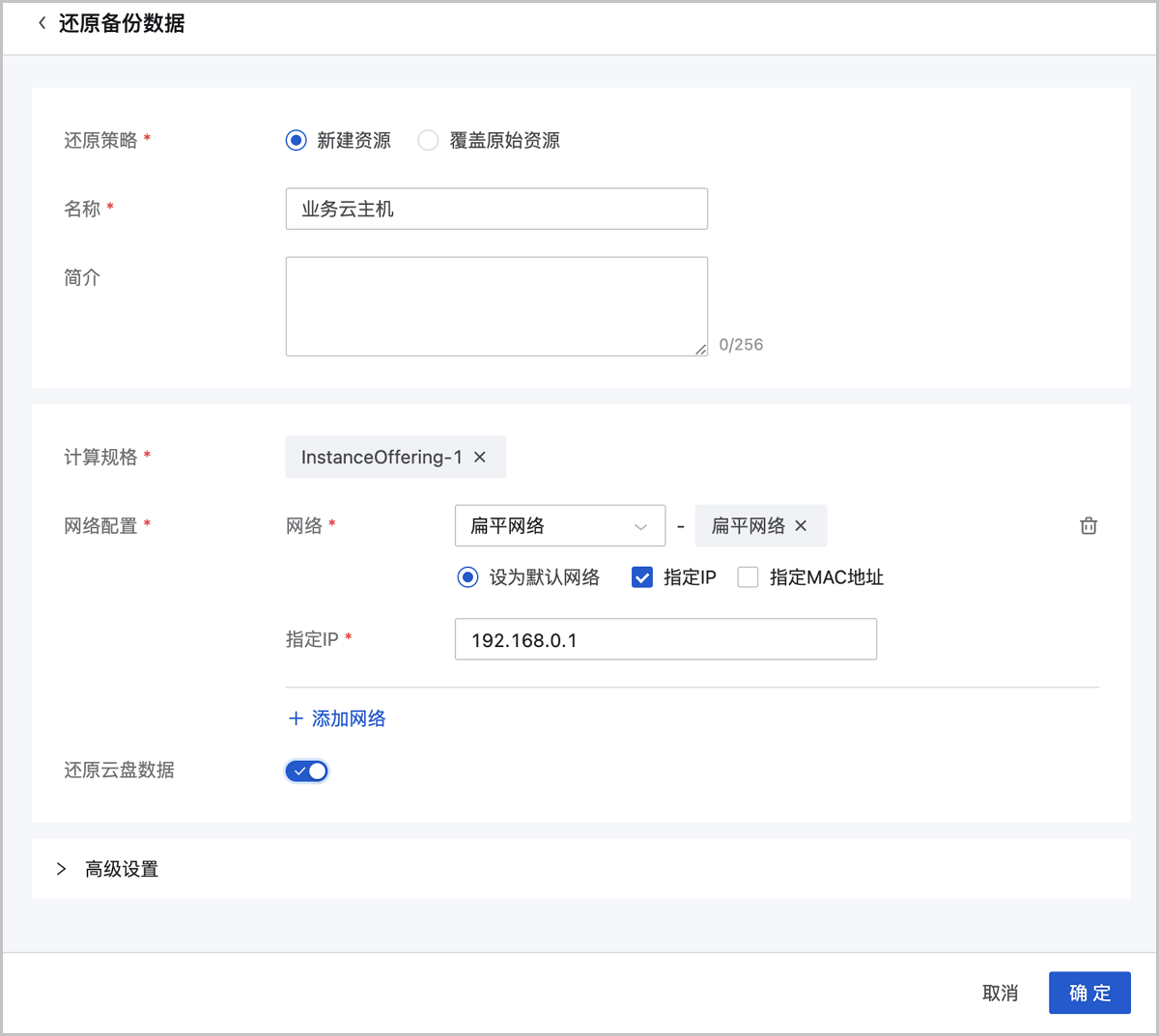The height and width of the screenshot is (1036, 1159).
Task: Toggle off the 还原云盘数据 switch
Action: (x=307, y=770)
